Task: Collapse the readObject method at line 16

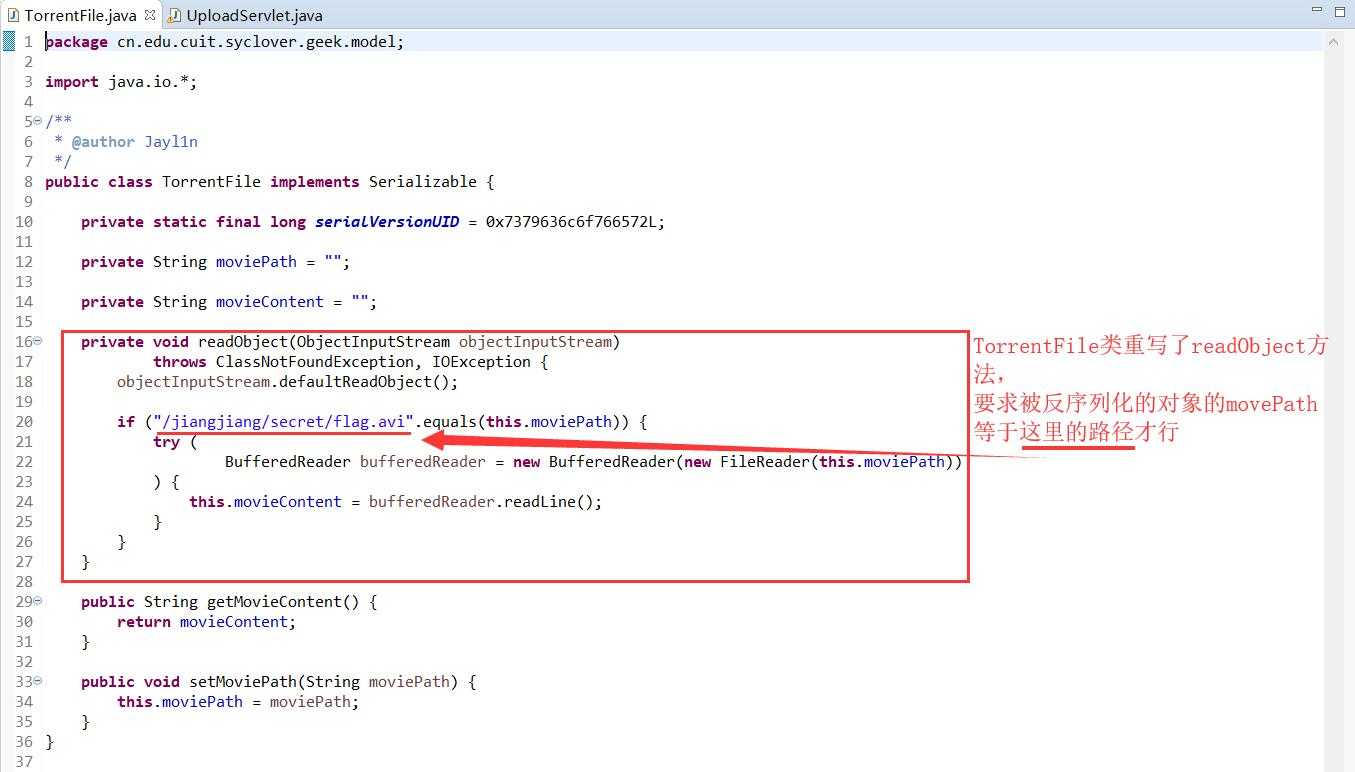Action: [x=38, y=341]
